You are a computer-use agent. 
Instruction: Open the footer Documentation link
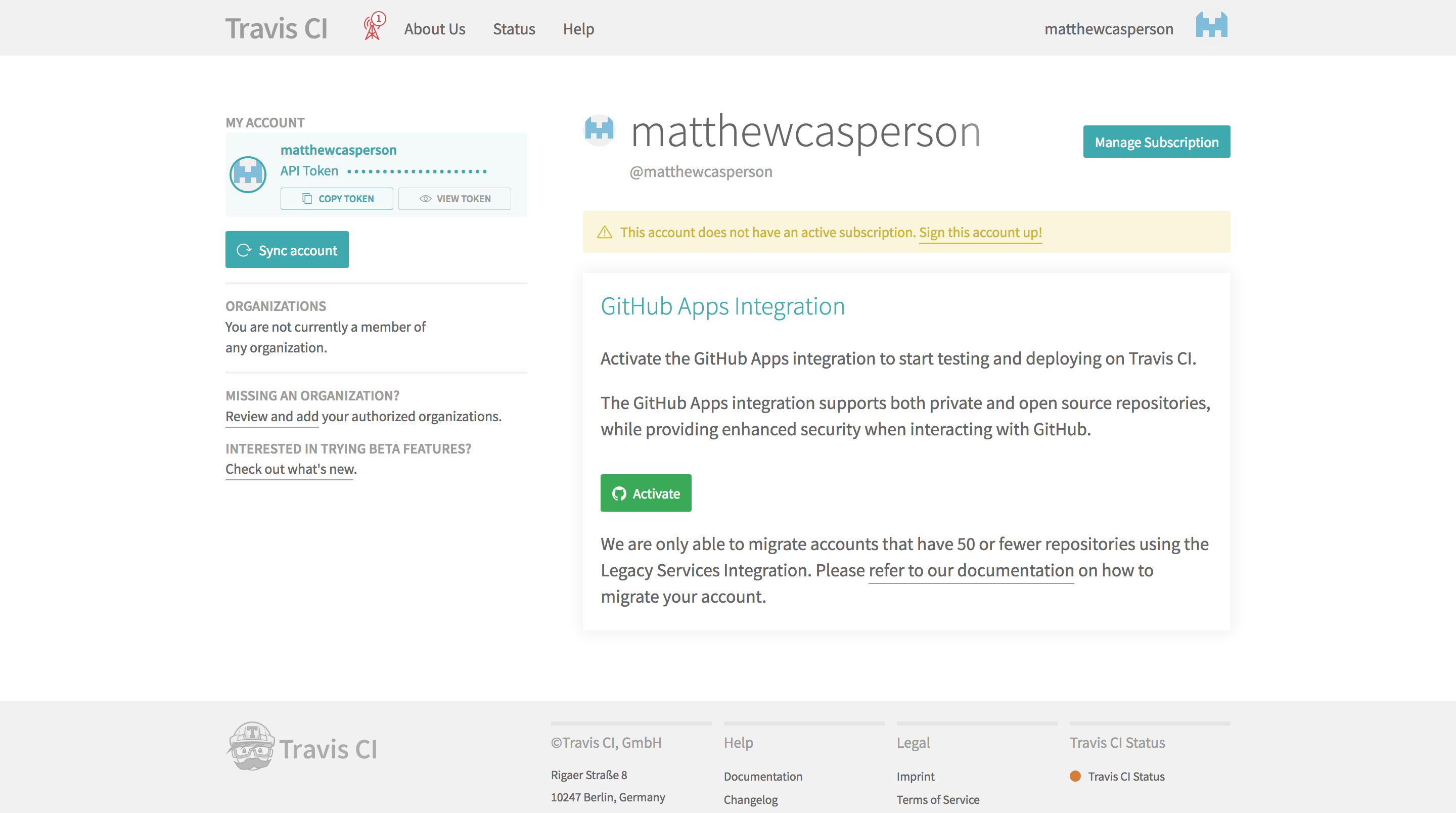763,776
